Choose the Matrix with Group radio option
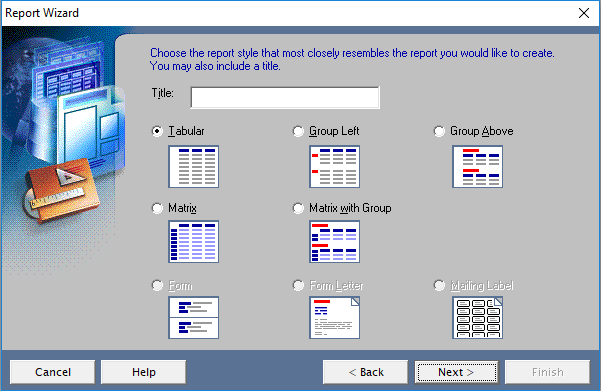This screenshot has height=391, width=601. tap(298, 208)
